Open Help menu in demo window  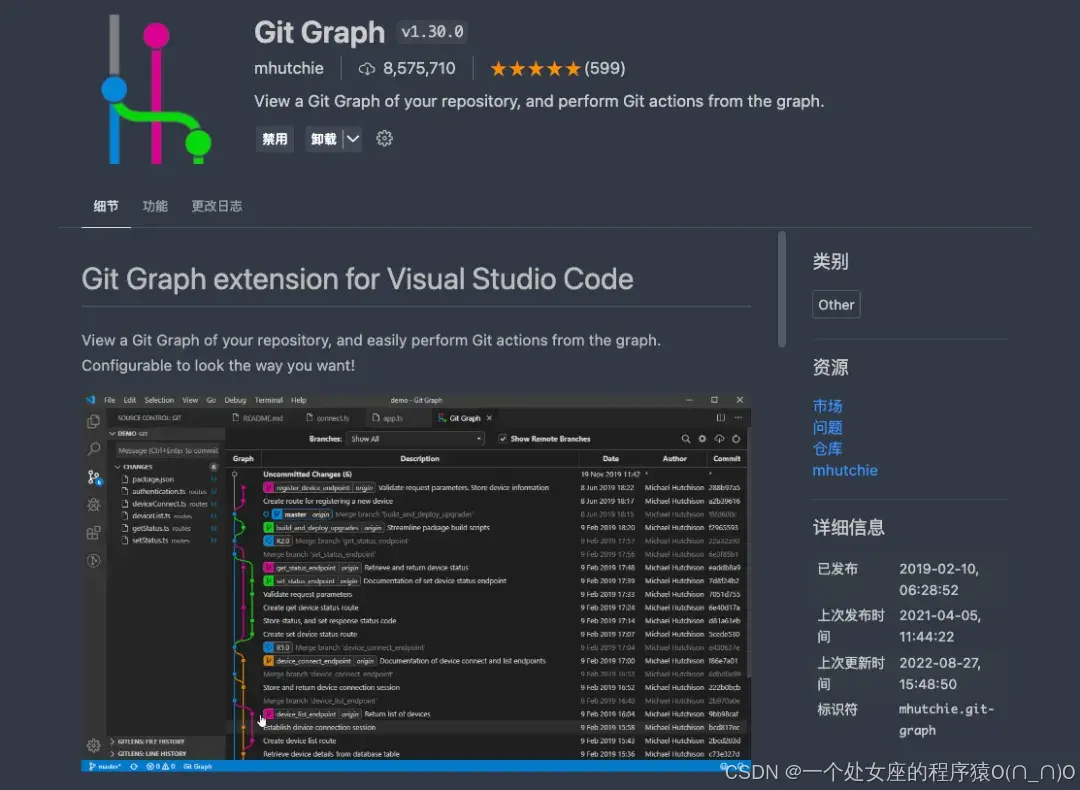(298, 400)
